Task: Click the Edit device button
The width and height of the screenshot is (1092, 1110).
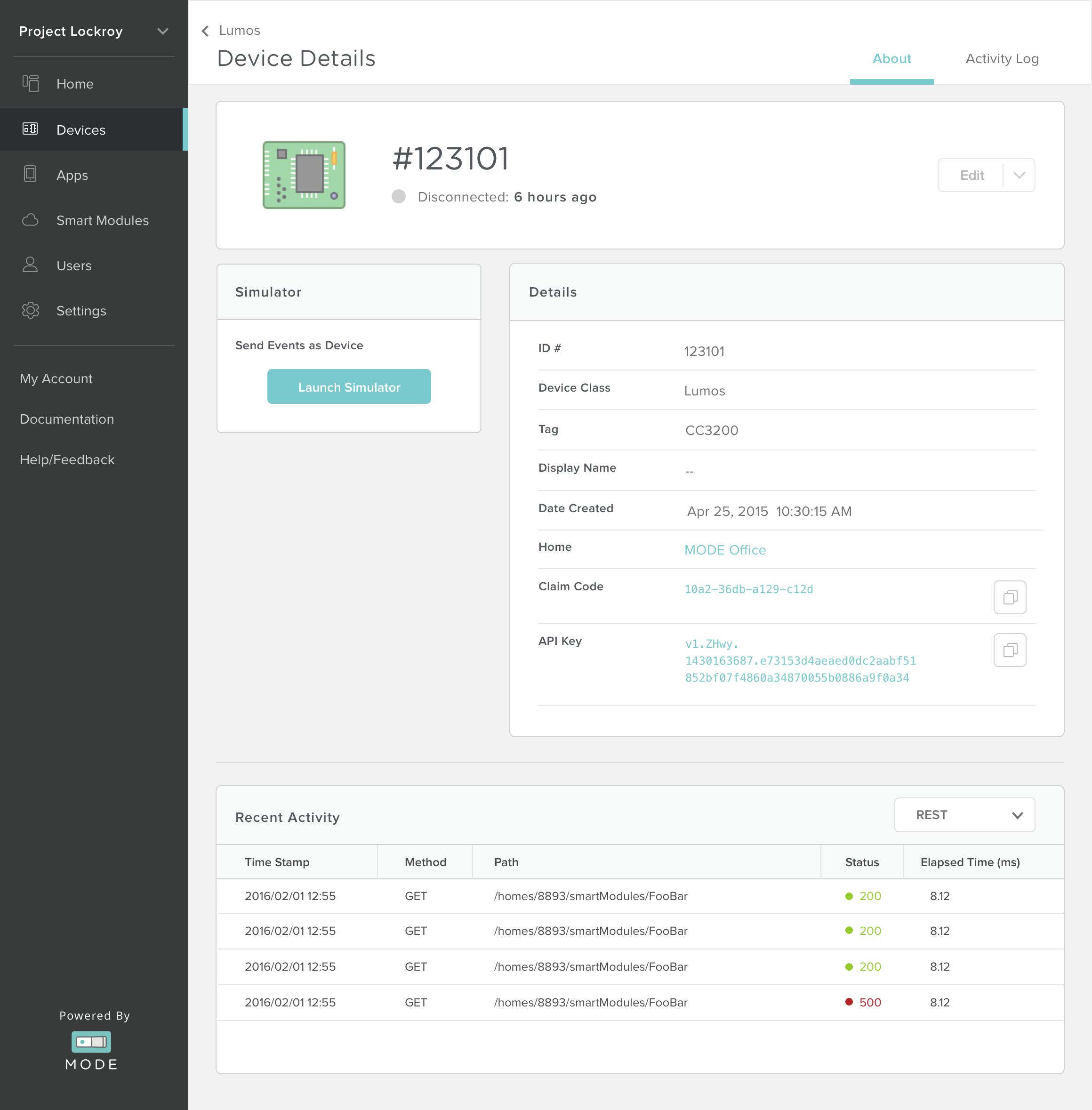Action: 972,175
